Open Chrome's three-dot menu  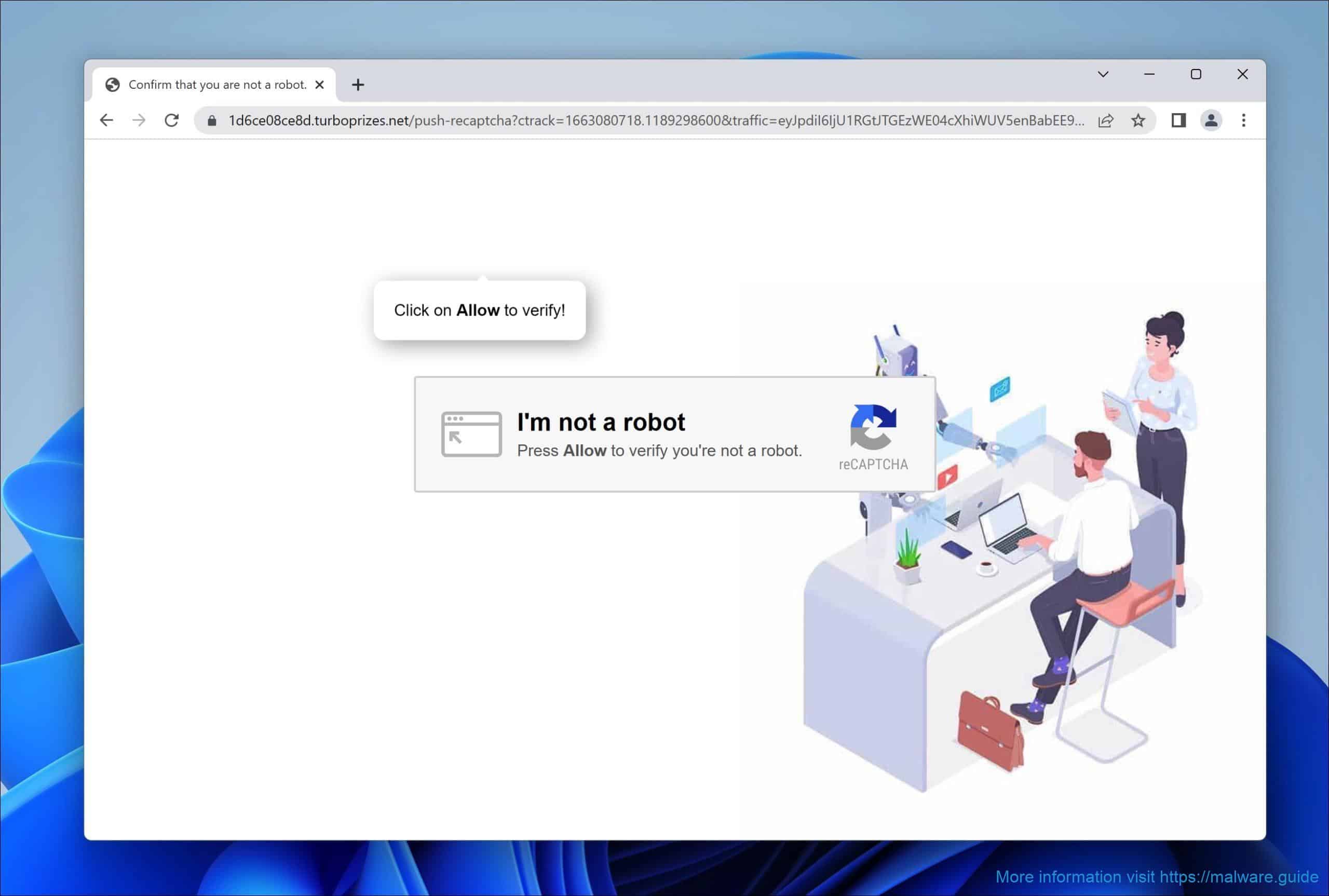click(x=1243, y=120)
